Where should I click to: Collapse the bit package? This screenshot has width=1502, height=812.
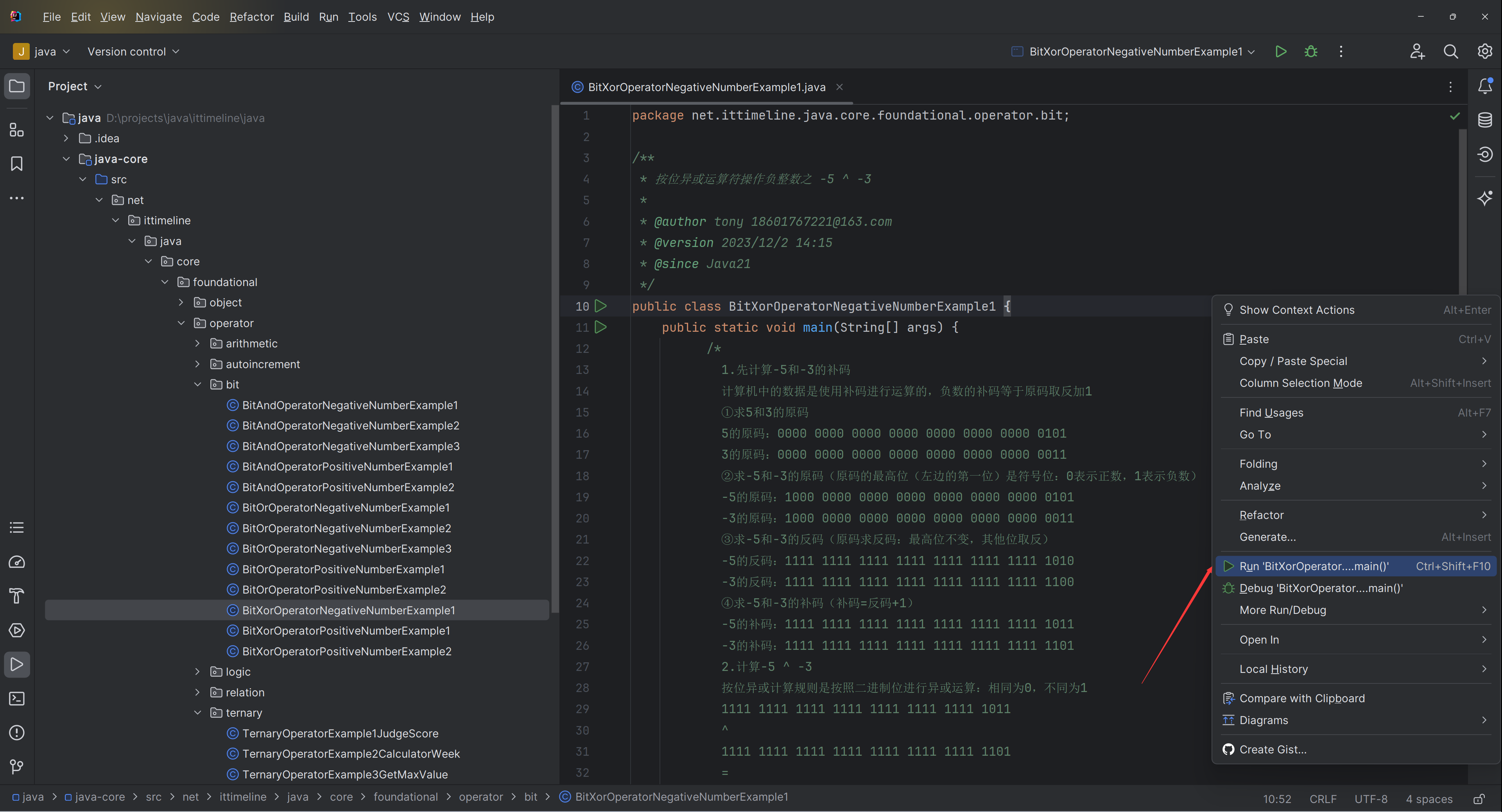click(x=197, y=384)
